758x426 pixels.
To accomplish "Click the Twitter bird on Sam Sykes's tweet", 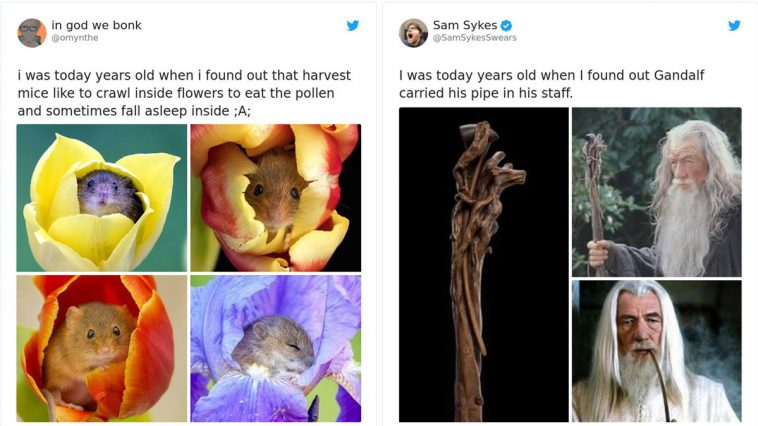I will 735,25.
